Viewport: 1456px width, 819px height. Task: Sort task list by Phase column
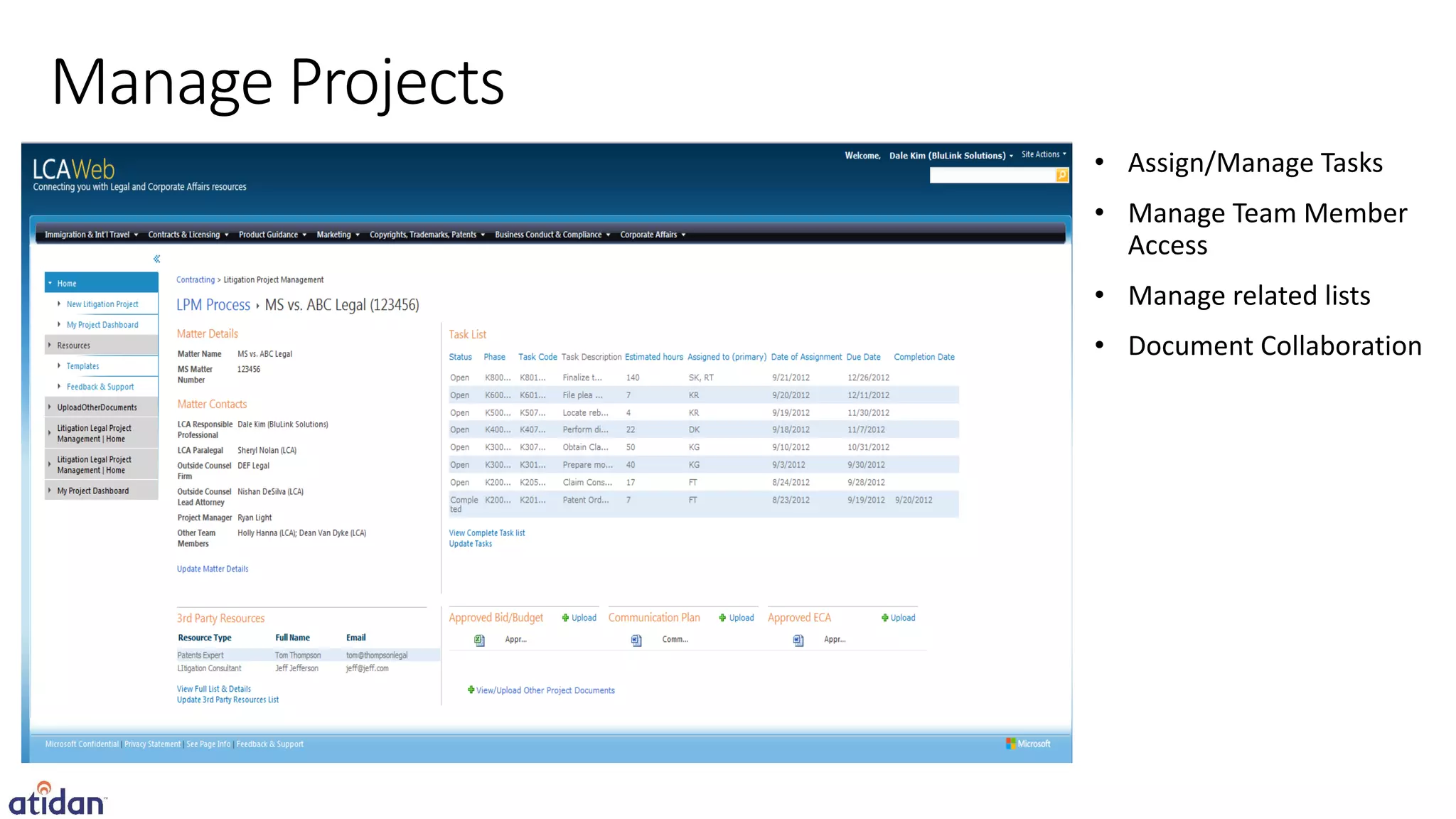(494, 357)
